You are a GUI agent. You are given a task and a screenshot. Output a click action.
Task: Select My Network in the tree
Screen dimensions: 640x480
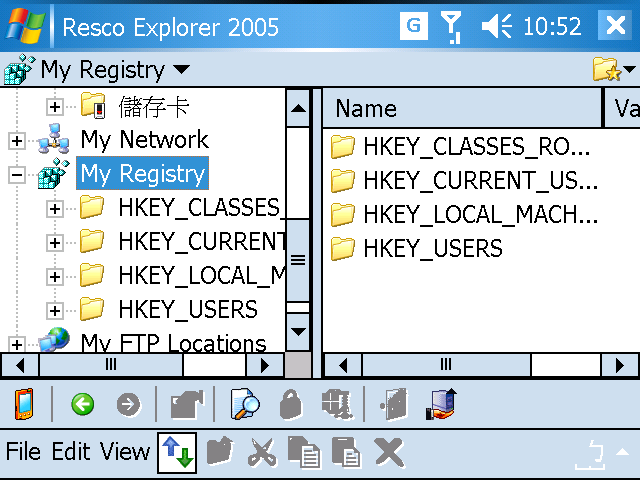pyautogui.click(x=144, y=140)
